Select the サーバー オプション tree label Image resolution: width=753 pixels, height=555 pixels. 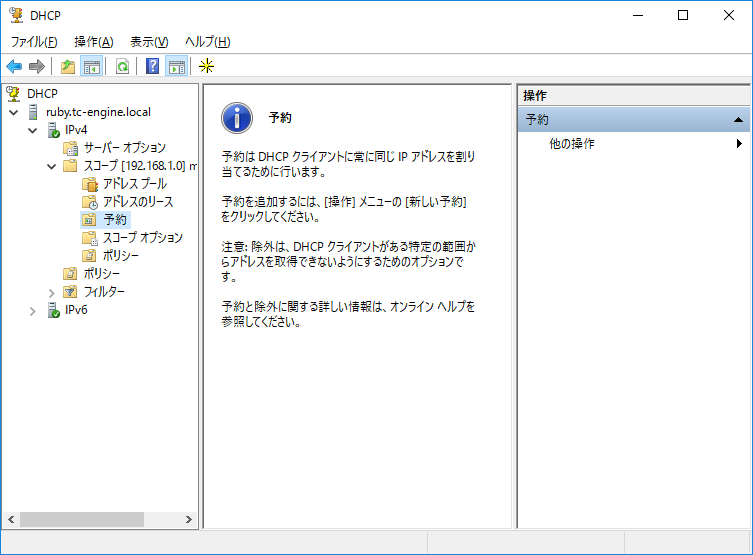[125, 148]
